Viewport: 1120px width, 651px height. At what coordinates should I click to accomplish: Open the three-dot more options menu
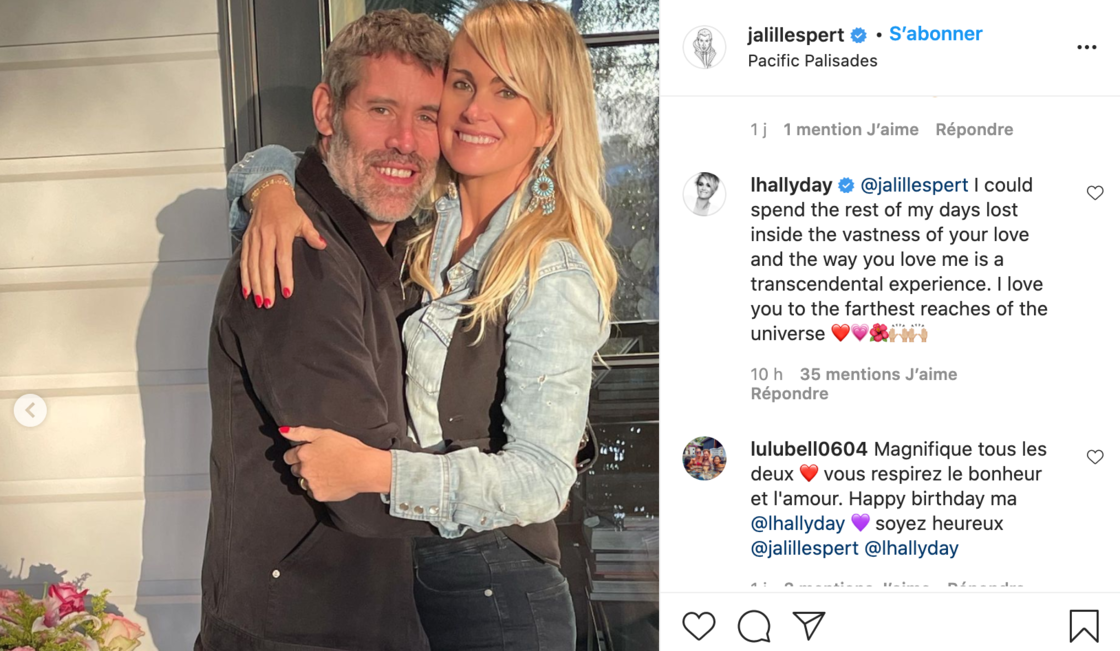[1086, 47]
